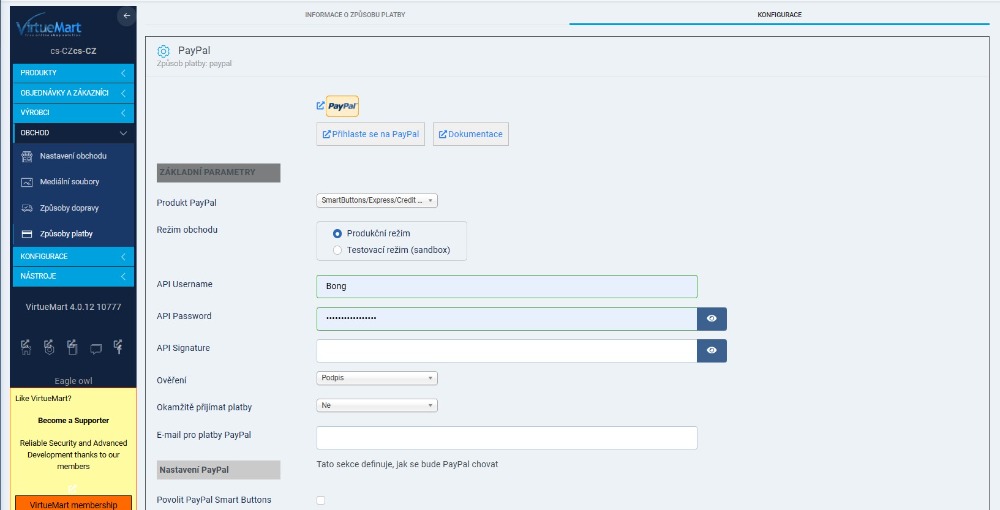Screen dimensions: 1000x510
Task: Collapse the sidebar with the arrow button
Action: tap(125, 16)
